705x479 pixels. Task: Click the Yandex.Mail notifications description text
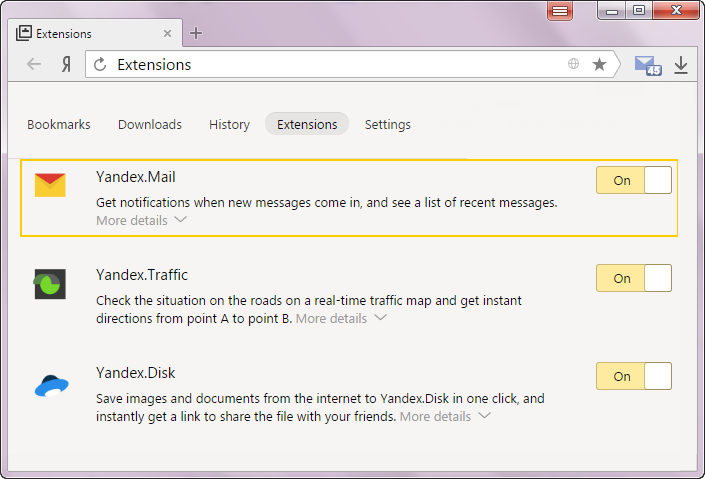click(326, 203)
